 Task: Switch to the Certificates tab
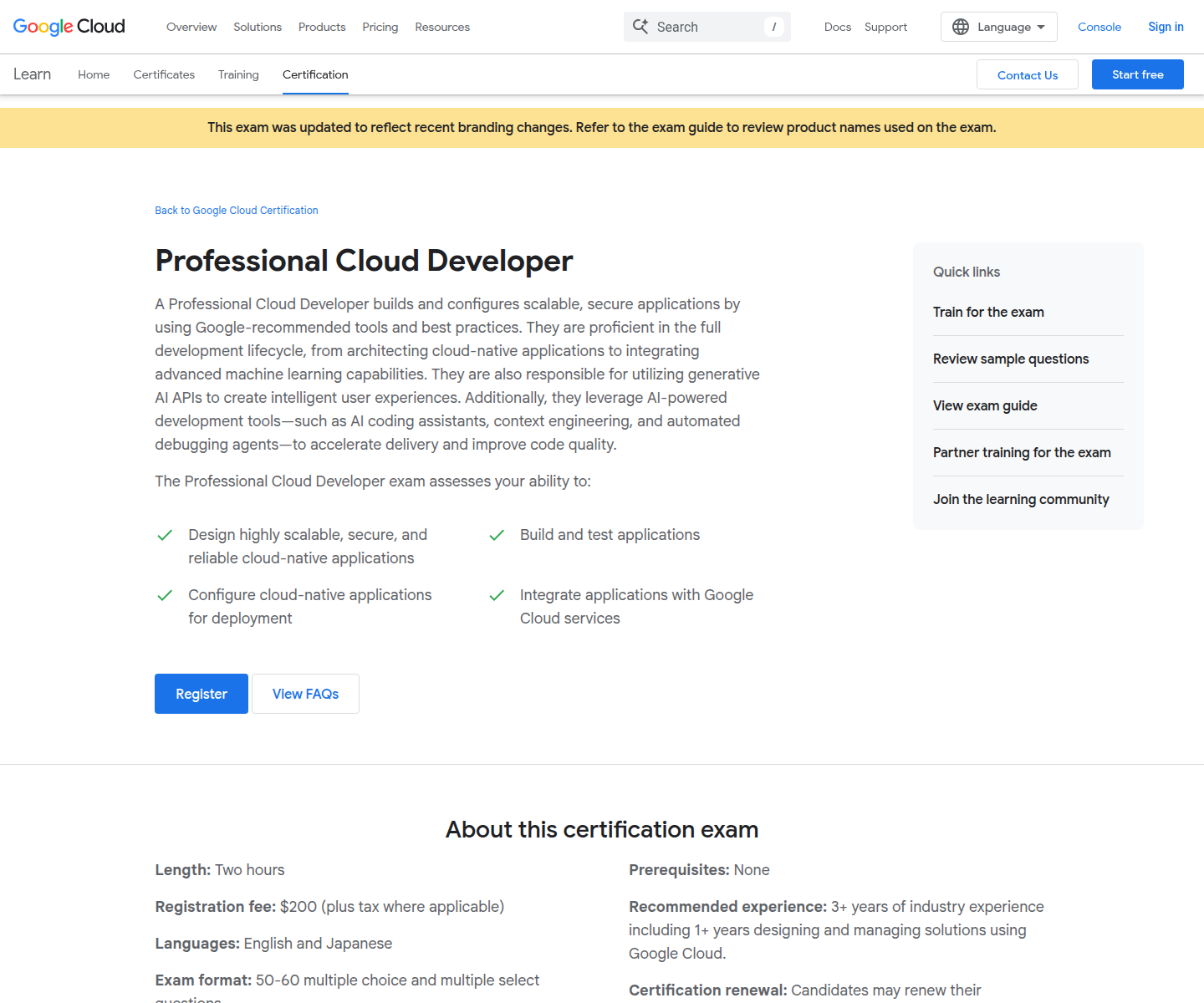click(x=164, y=74)
